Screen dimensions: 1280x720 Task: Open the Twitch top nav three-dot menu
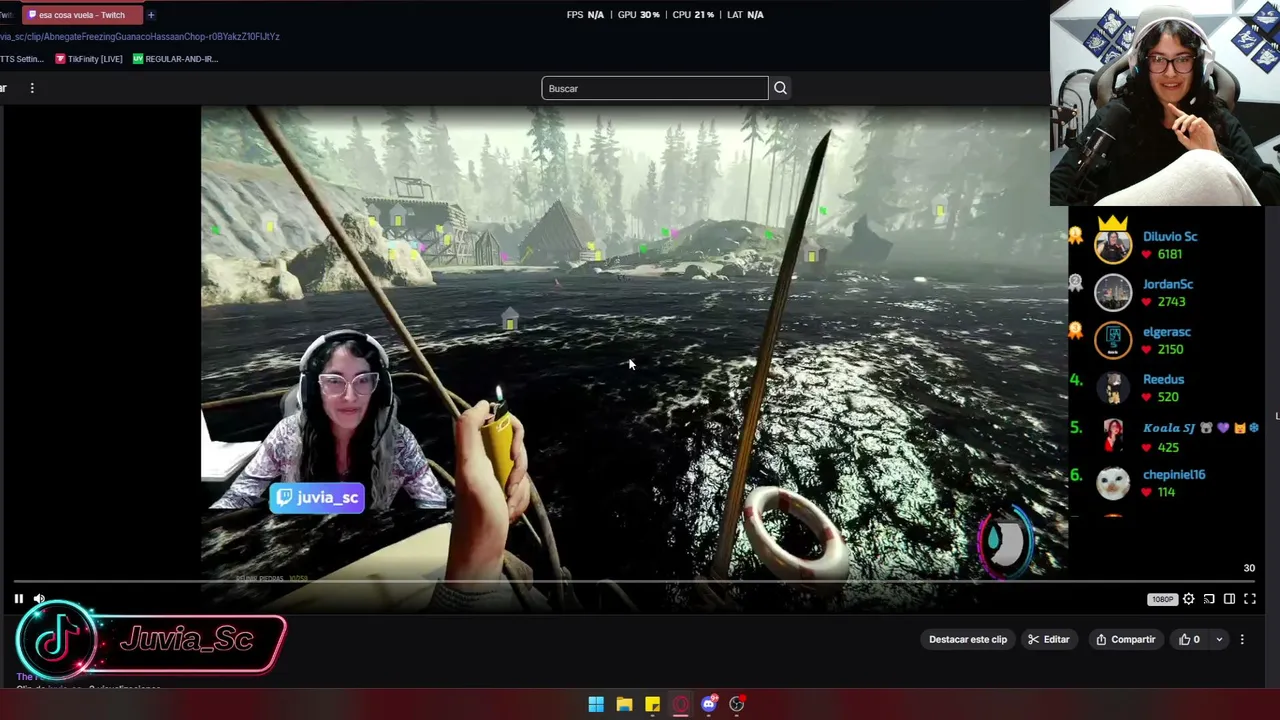click(32, 88)
